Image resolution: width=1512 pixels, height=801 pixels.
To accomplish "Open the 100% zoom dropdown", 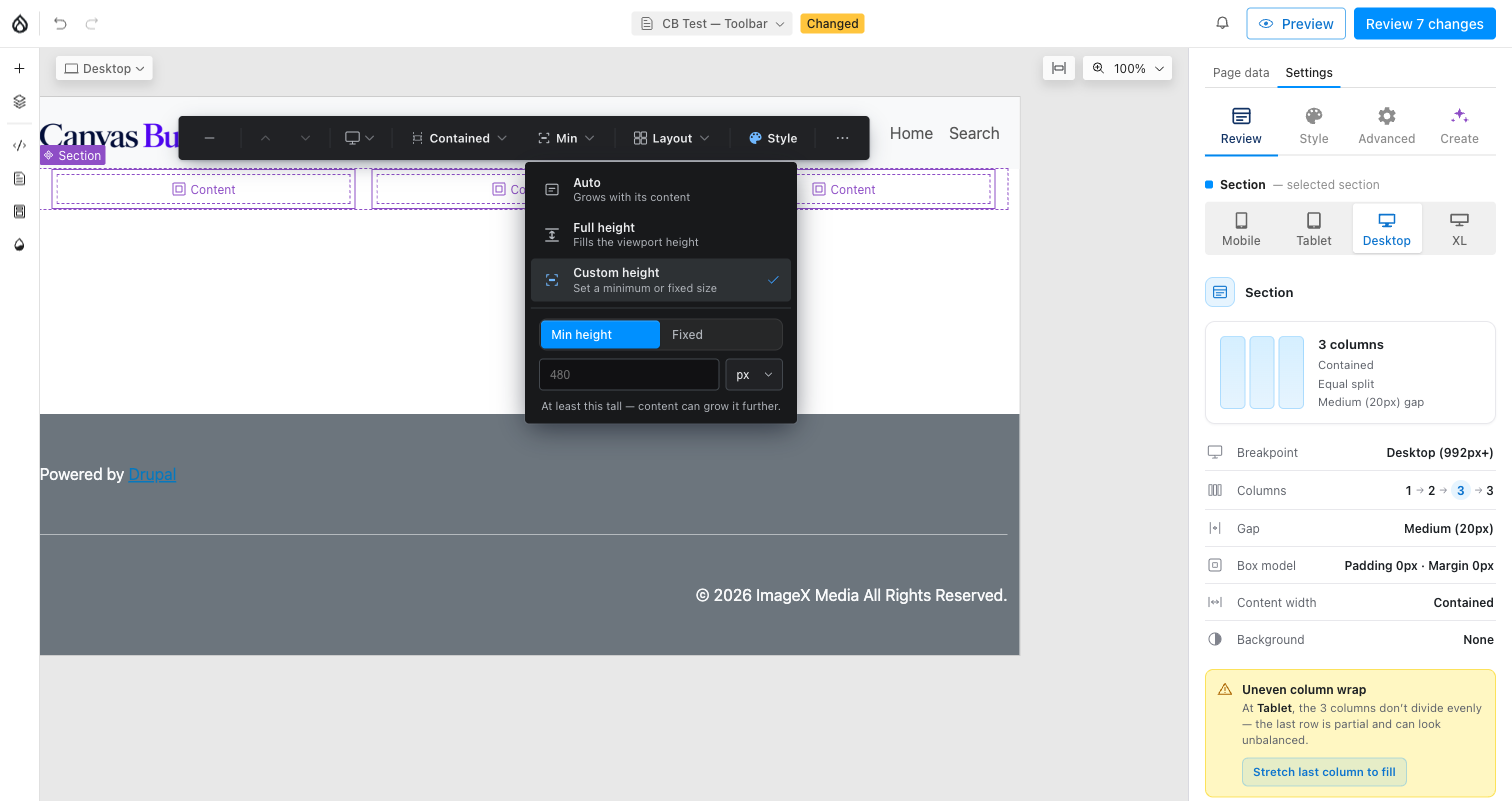I will (x=1128, y=68).
